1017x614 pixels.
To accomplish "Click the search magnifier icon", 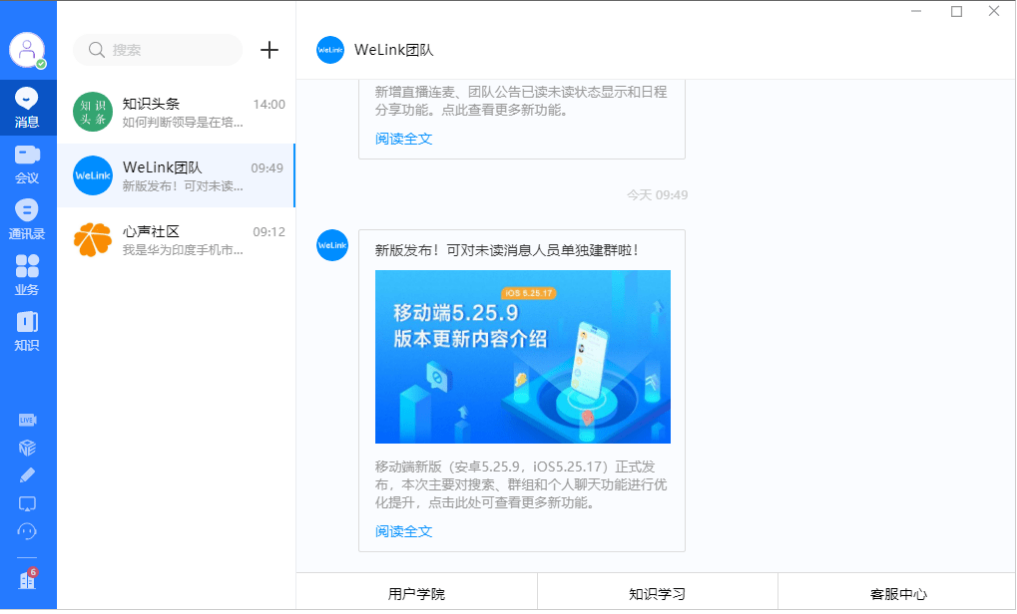I will (x=97, y=50).
